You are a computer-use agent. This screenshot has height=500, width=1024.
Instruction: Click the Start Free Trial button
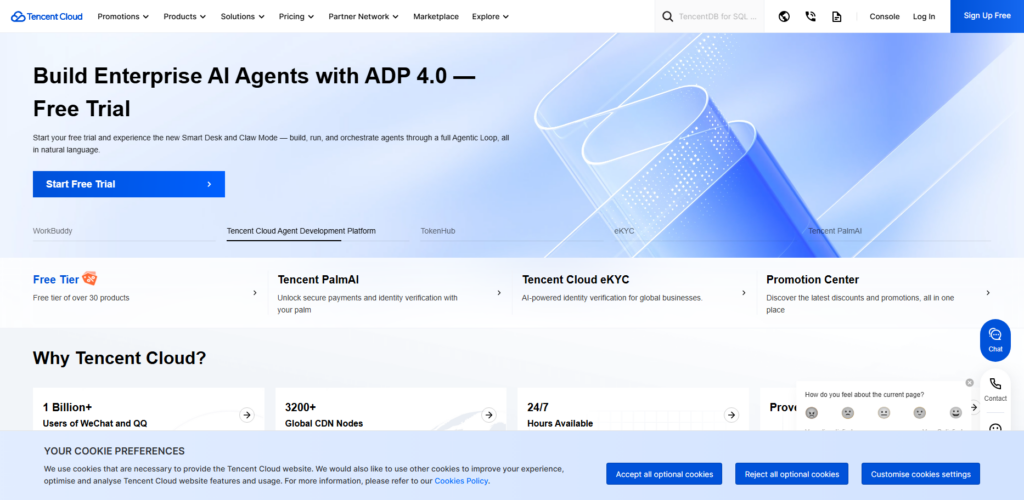pyautogui.click(x=129, y=184)
